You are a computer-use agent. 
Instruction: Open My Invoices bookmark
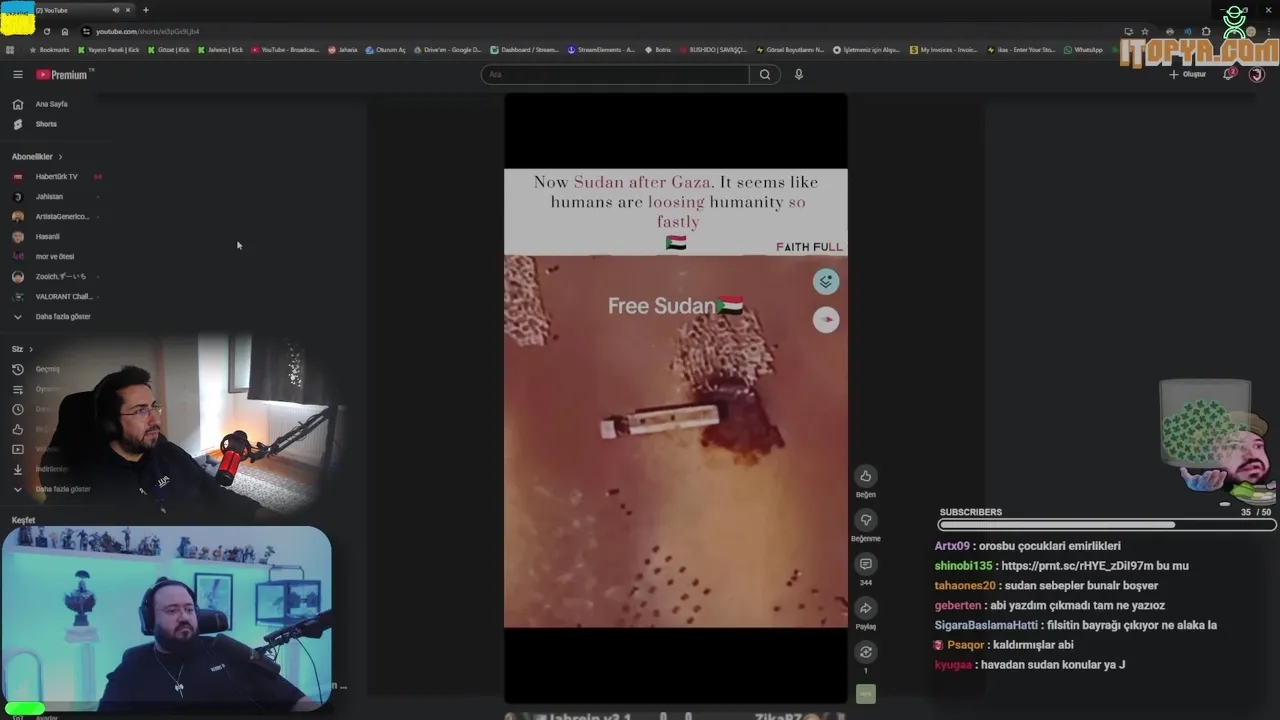[944, 50]
